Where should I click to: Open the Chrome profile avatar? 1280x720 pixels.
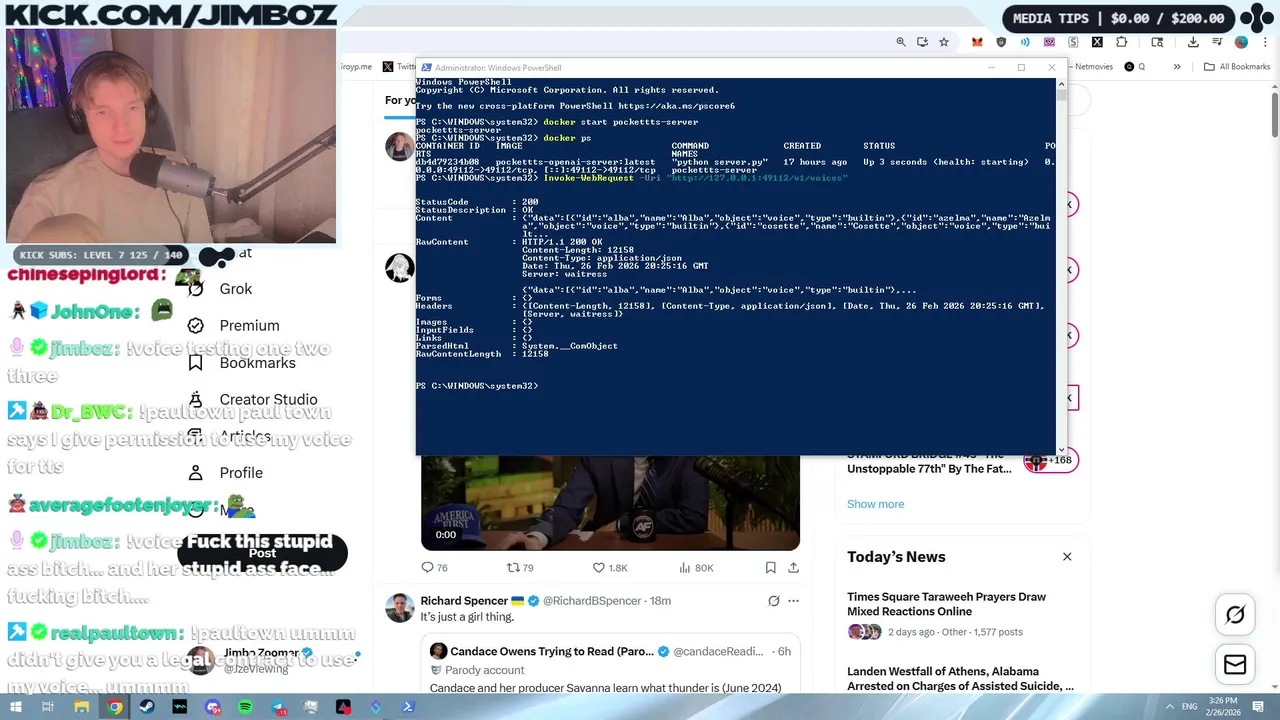coord(1241,42)
